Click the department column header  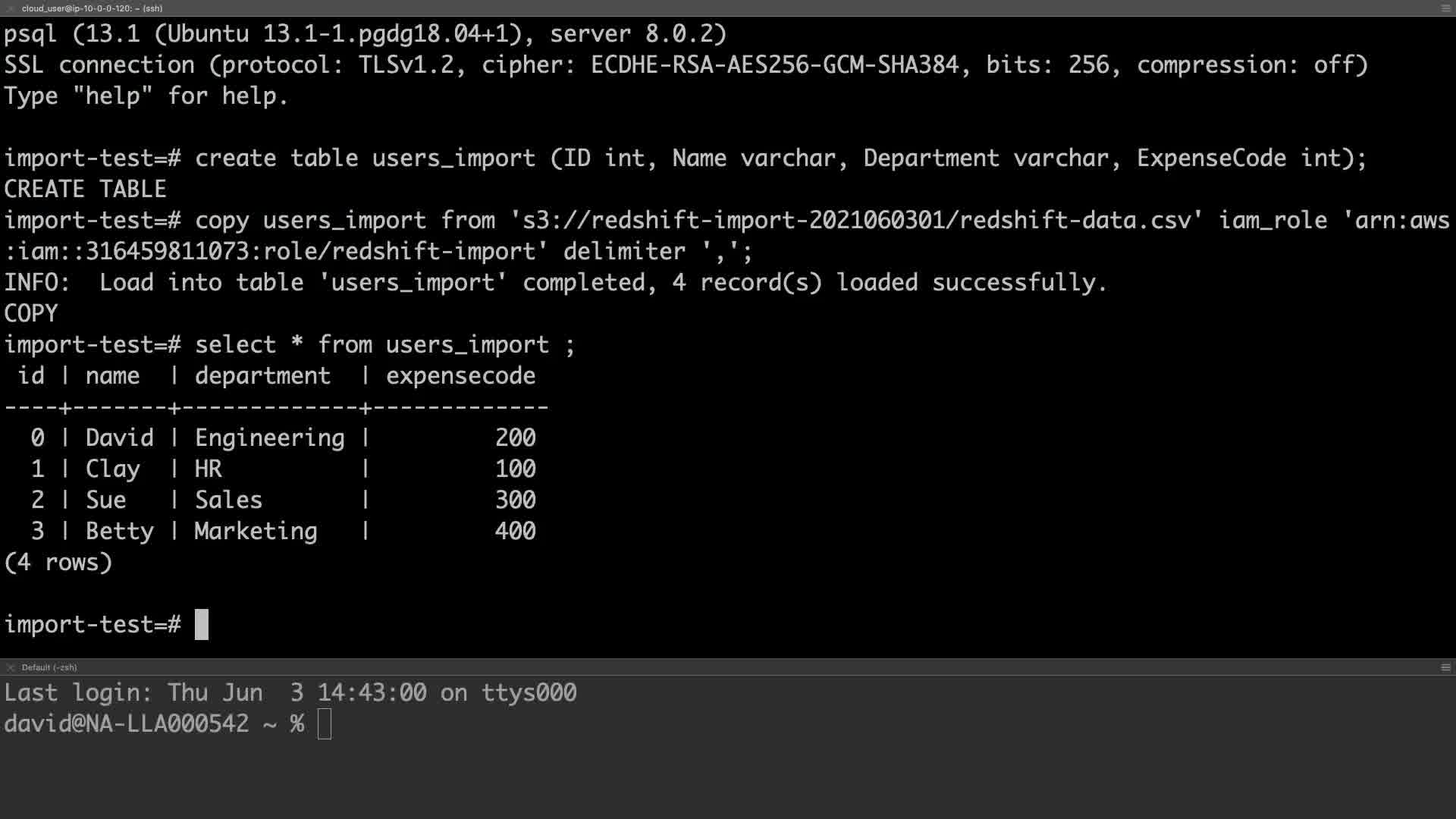click(x=262, y=376)
